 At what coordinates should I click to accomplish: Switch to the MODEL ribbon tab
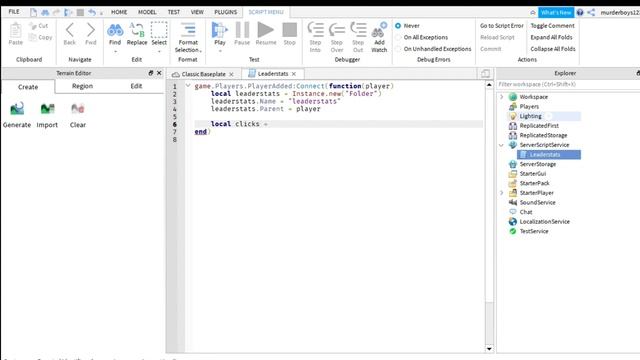point(147,12)
